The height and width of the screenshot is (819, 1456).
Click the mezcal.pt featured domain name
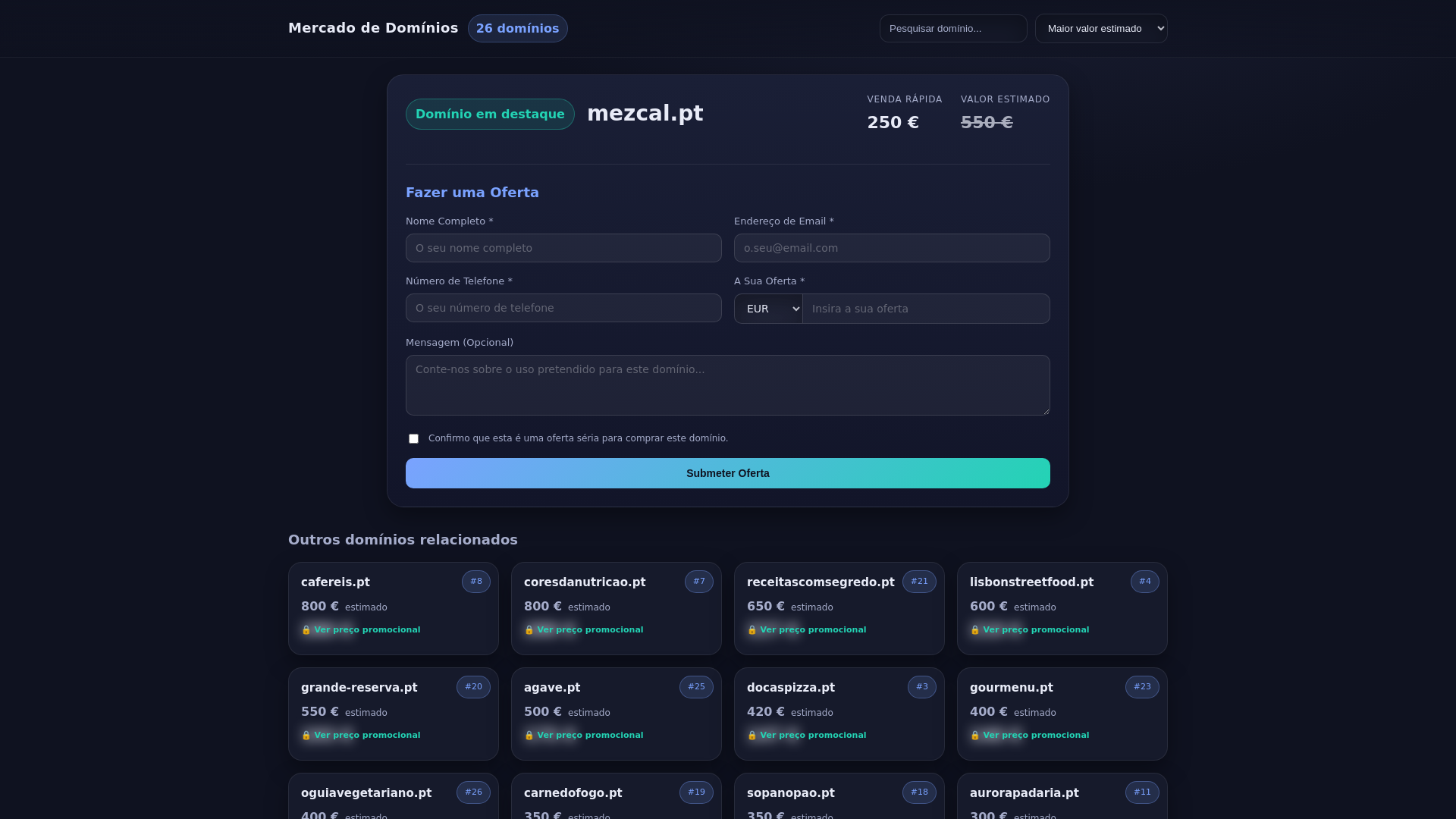645,114
